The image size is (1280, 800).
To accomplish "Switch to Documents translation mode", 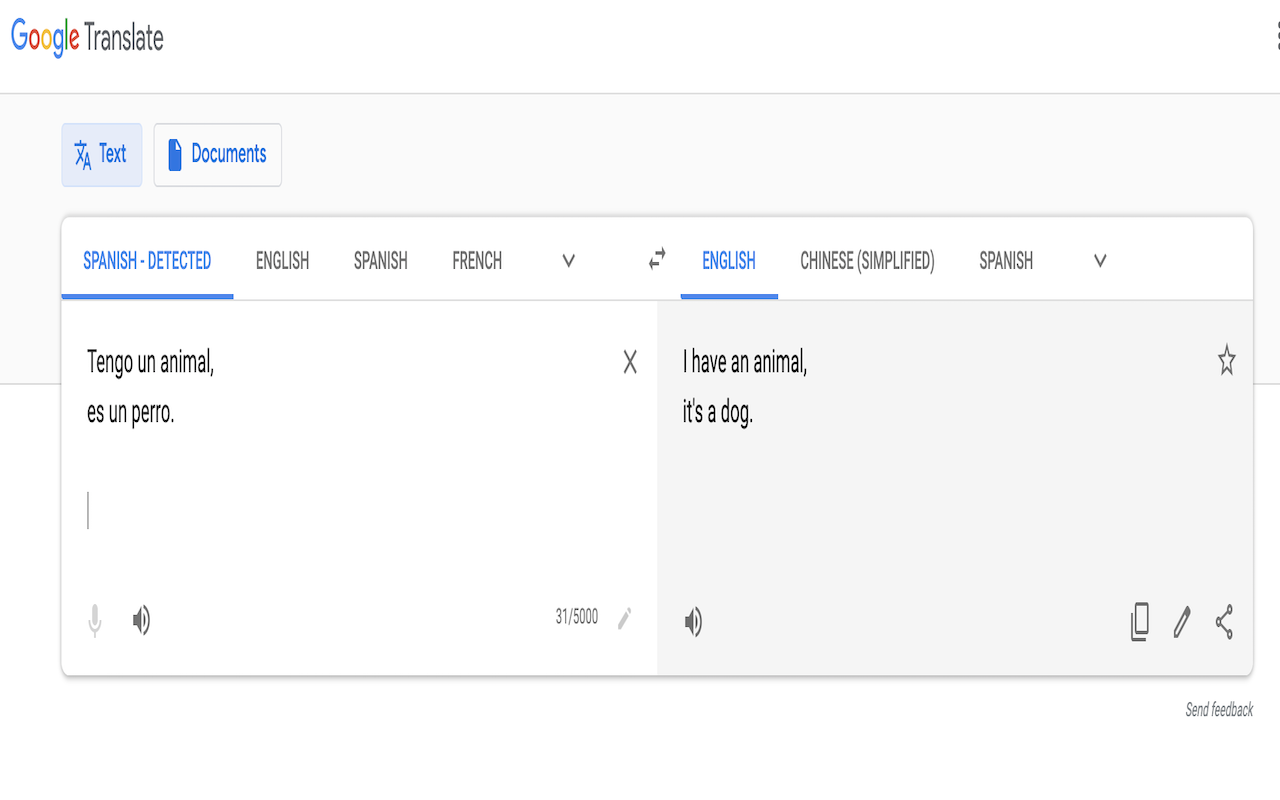I will (218, 155).
